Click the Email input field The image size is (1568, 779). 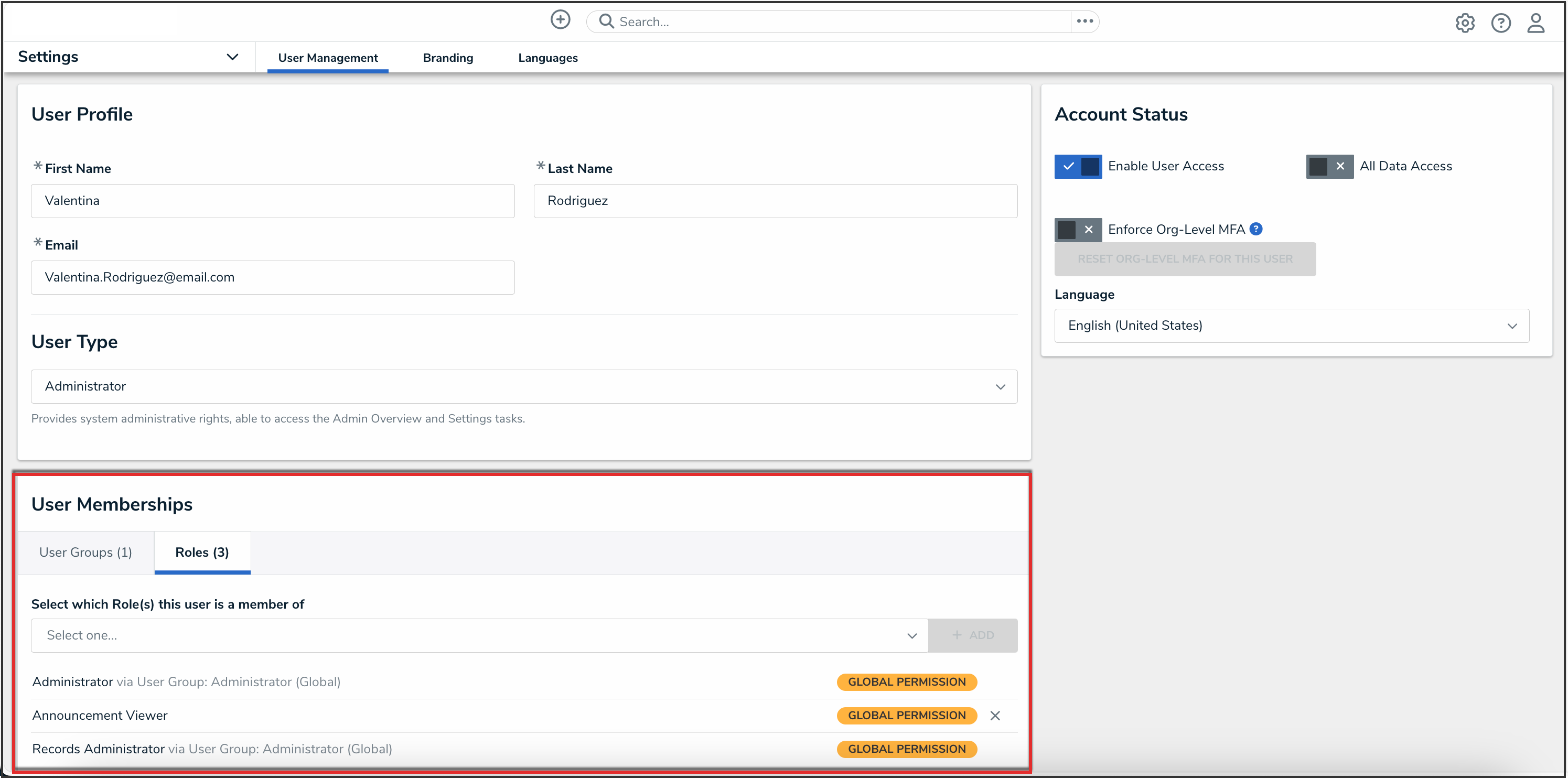pyautogui.click(x=273, y=277)
